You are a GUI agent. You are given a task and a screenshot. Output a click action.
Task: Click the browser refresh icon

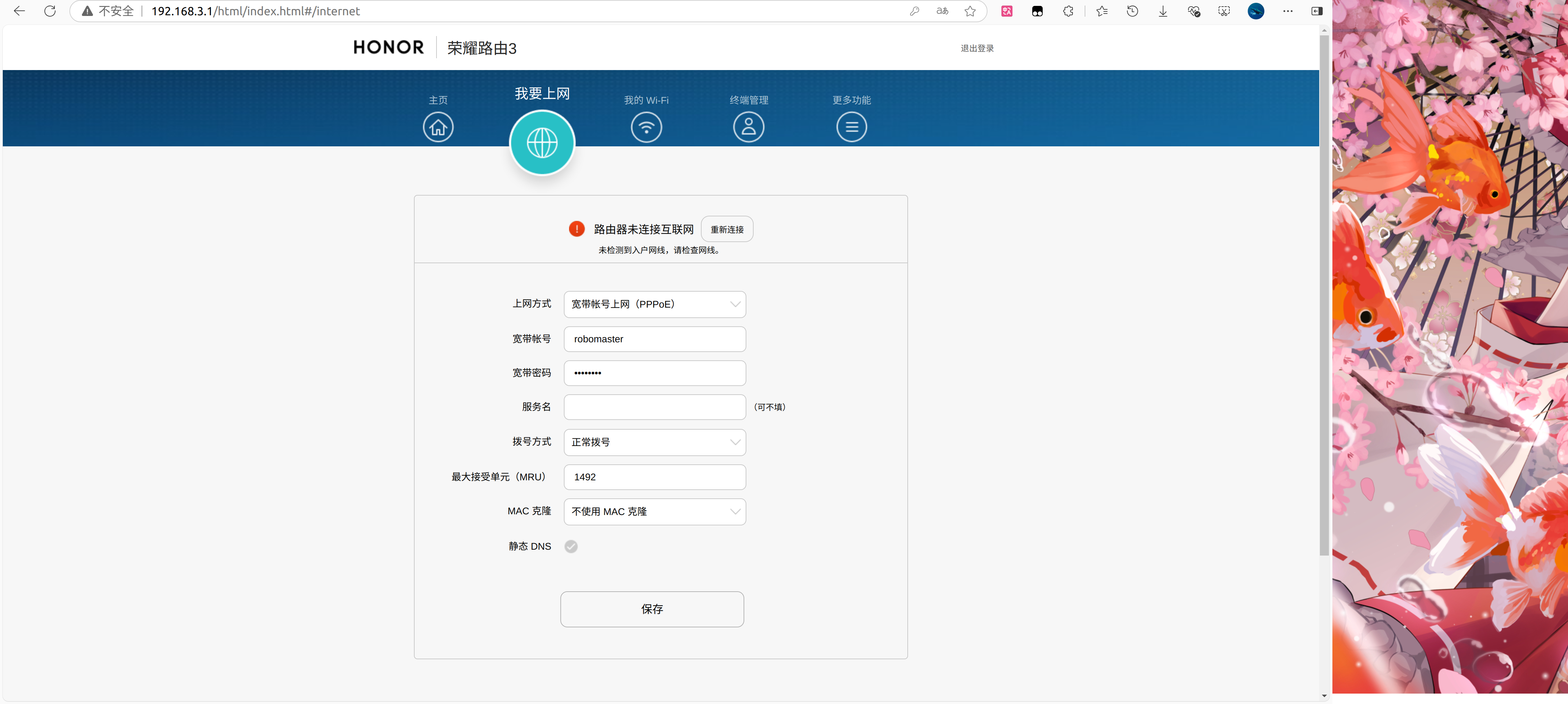coord(50,11)
